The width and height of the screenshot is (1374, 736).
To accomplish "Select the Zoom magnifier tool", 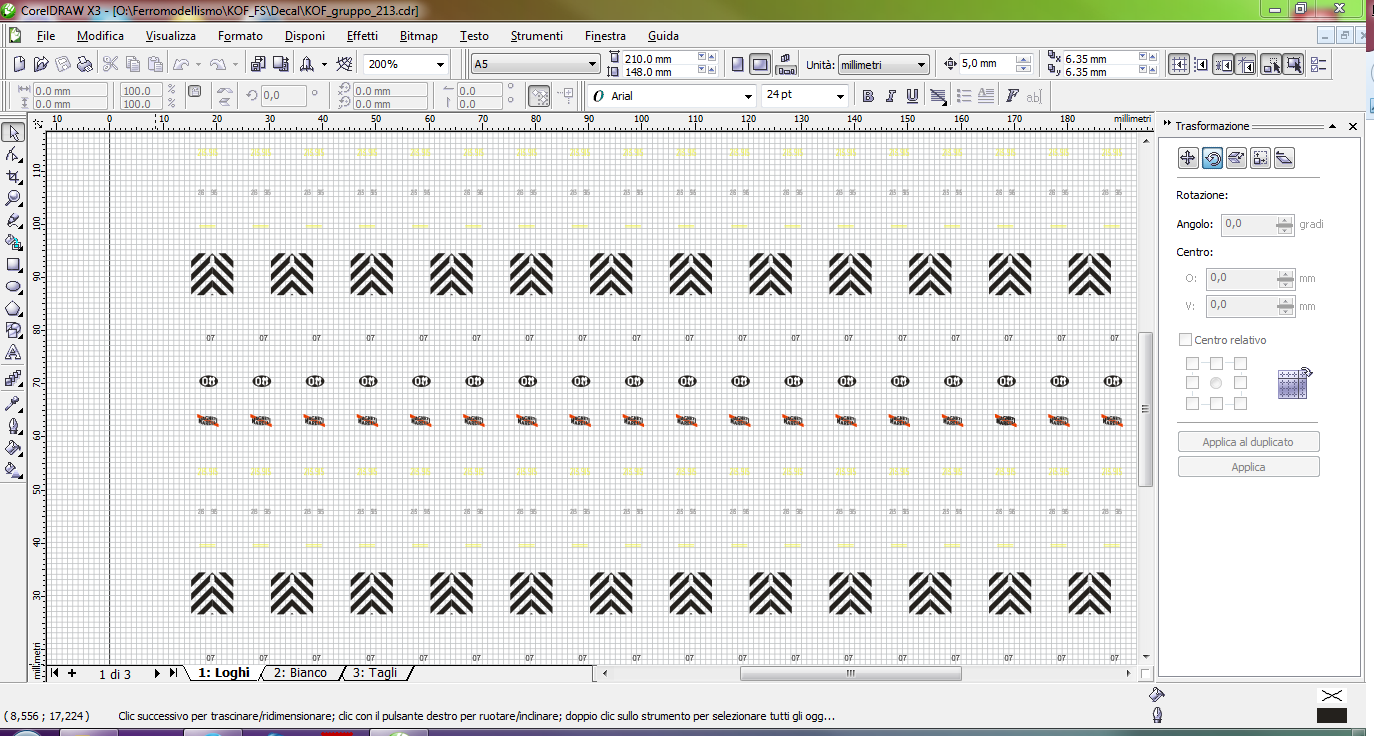I will [x=13, y=198].
